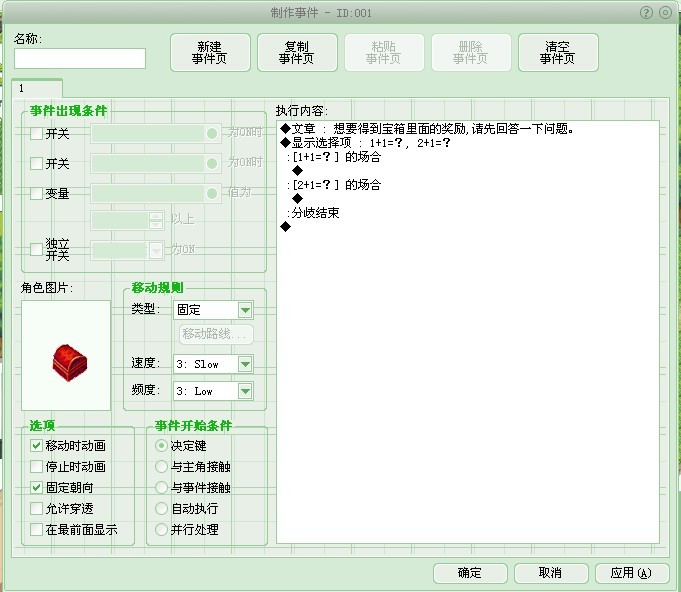Click 清空事件页 button

point(558,53)
